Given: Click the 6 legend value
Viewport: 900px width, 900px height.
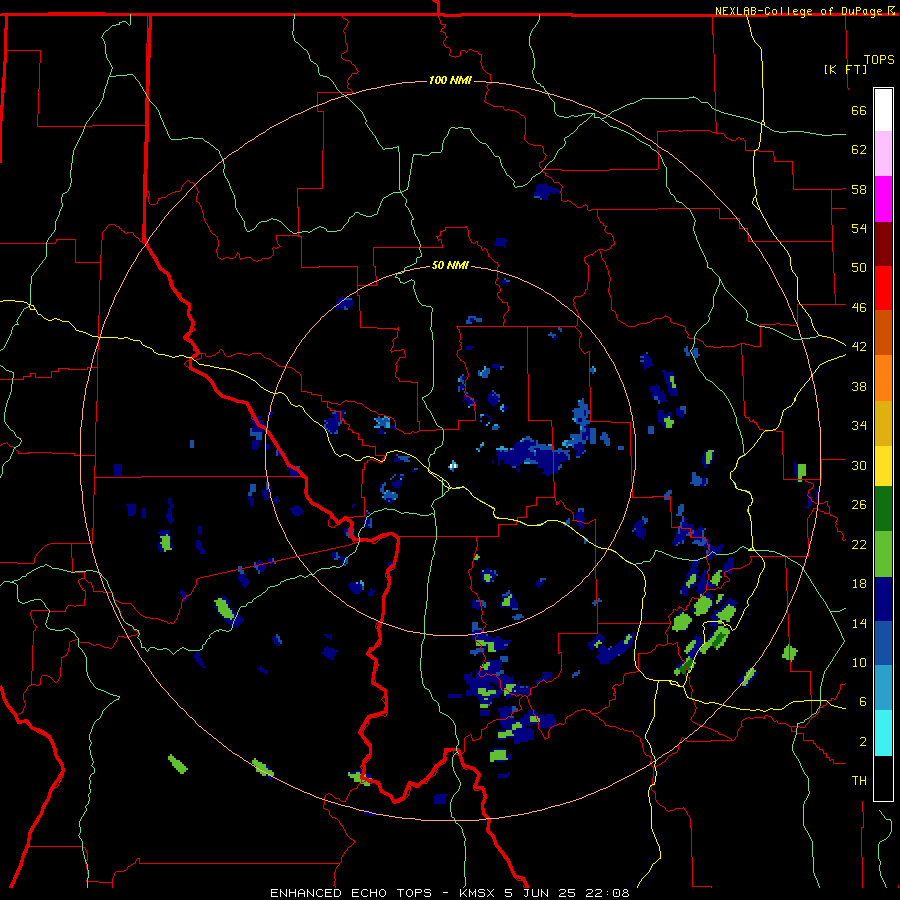Looking at the screenshot, I should tap(863, 702).
